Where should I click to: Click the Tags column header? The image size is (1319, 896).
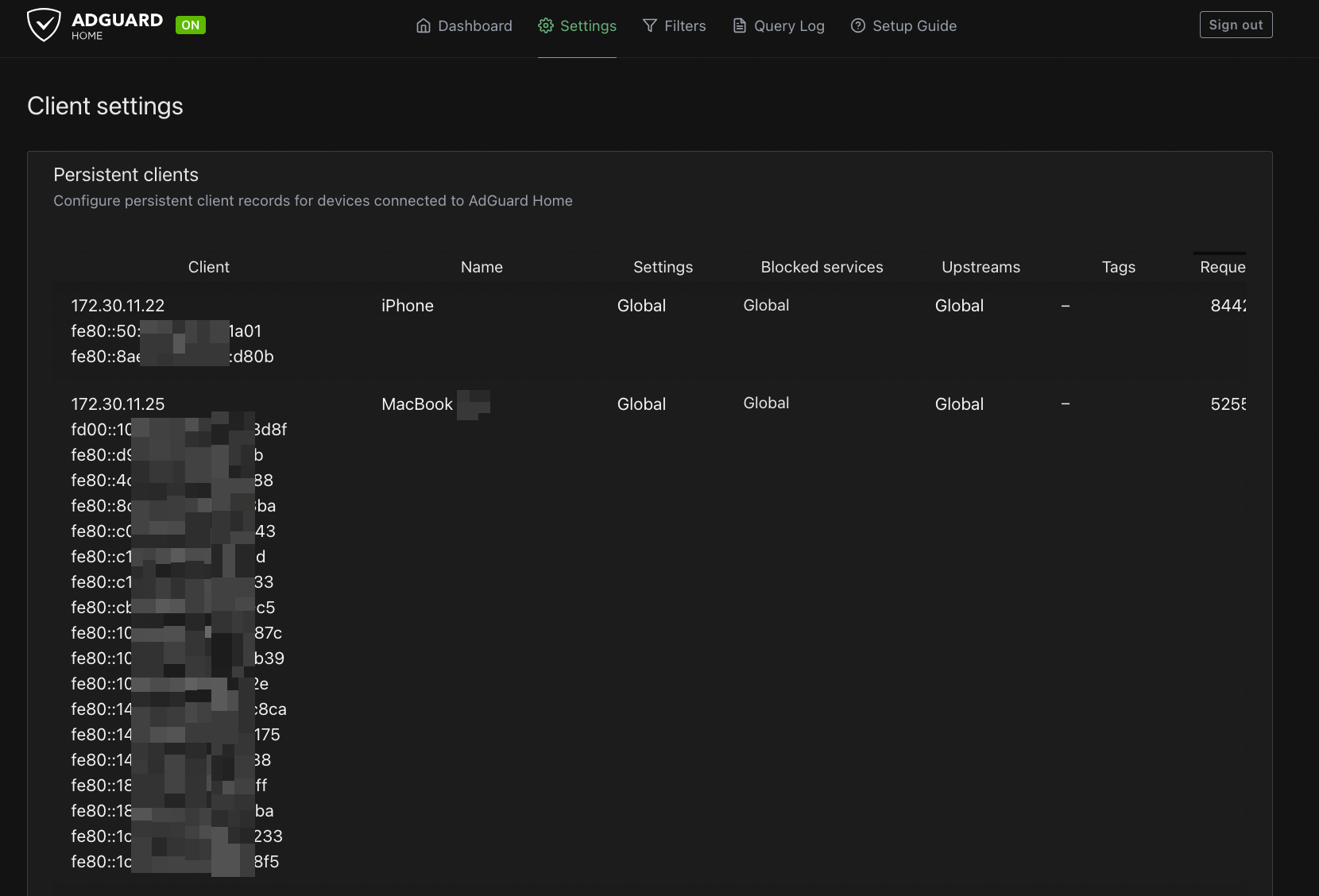(x=1118, y=268)
